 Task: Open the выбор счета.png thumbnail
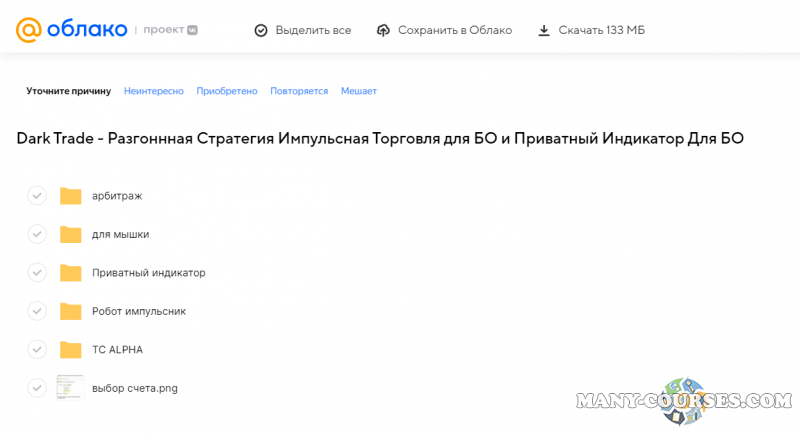[x=70, y=388]
